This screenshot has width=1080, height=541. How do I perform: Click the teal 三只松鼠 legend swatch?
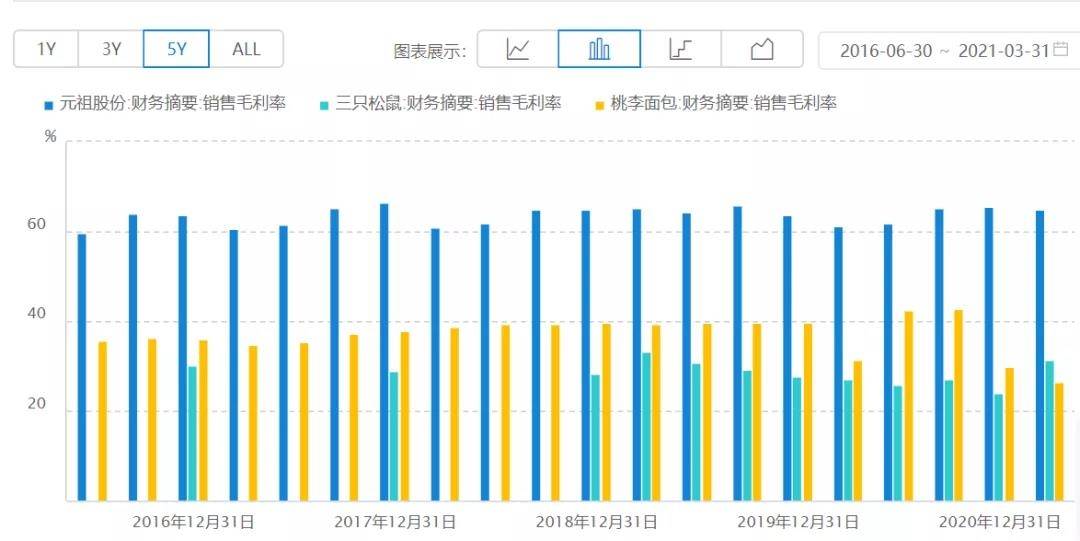coord(324,105)
